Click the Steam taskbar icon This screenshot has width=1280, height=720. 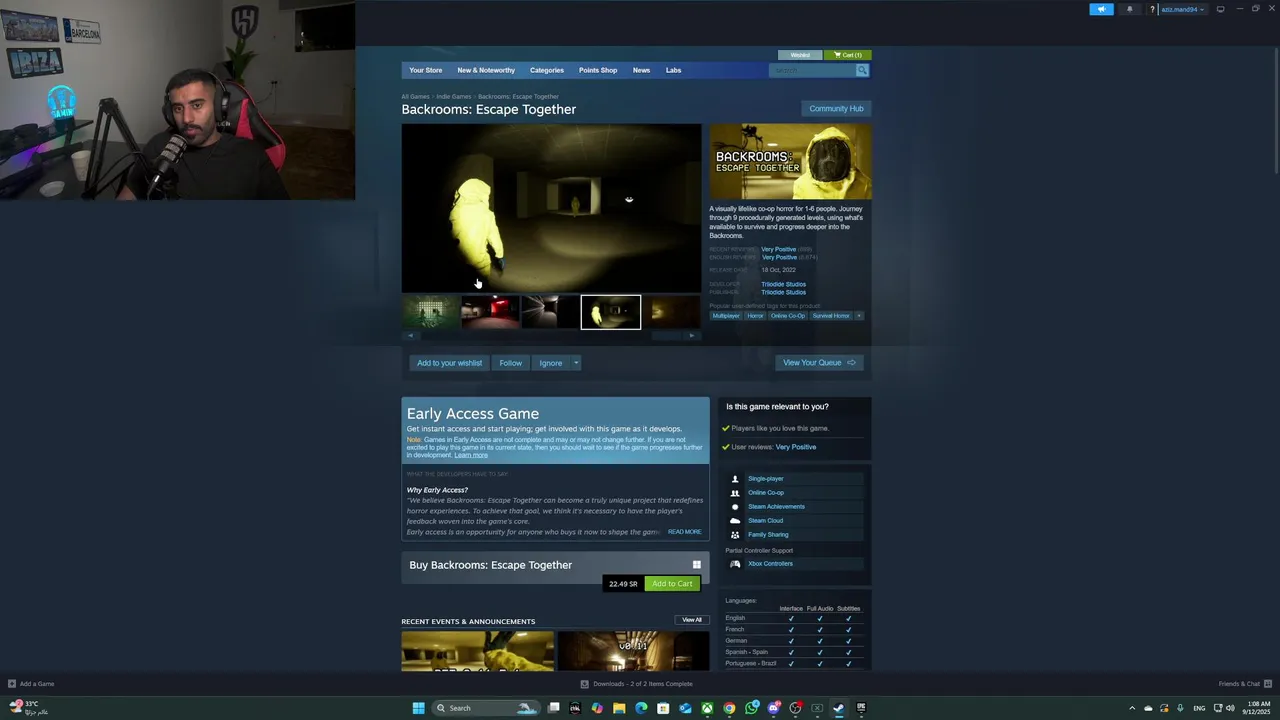(839, 708)
